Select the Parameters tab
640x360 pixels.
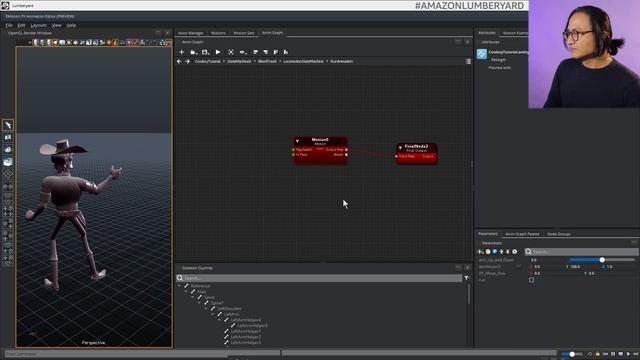pyautogui.click(x=488, y=234)
